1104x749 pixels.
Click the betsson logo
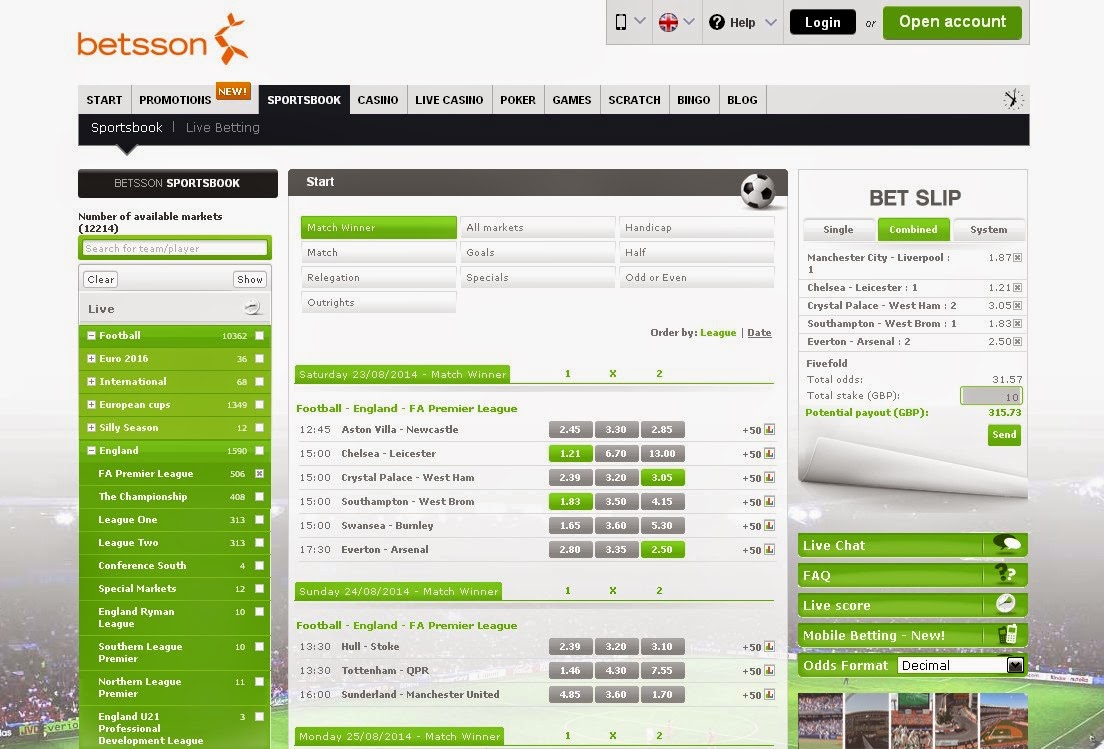(x=163, y=40)
